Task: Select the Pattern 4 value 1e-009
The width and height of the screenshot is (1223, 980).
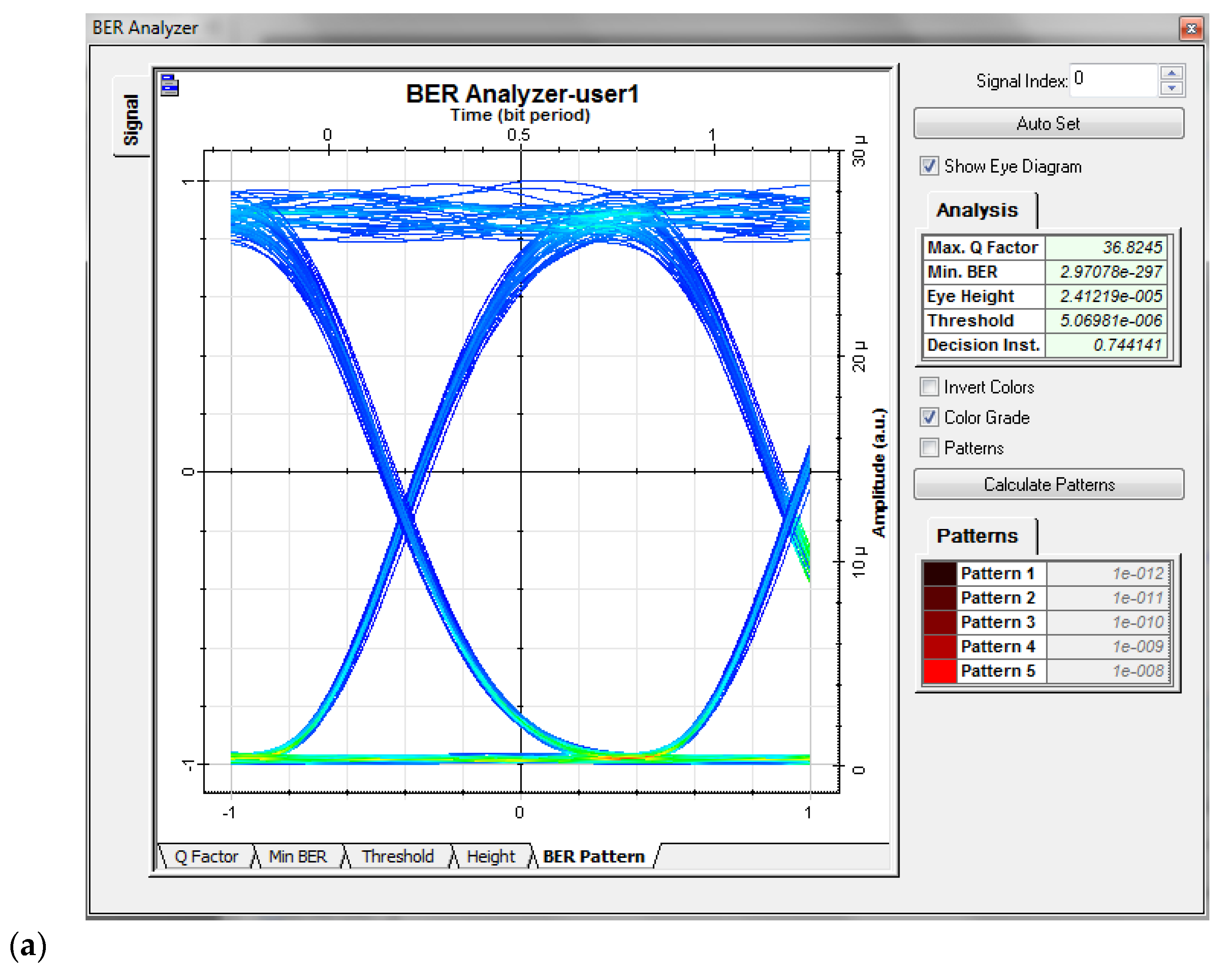Action: 1108,647
